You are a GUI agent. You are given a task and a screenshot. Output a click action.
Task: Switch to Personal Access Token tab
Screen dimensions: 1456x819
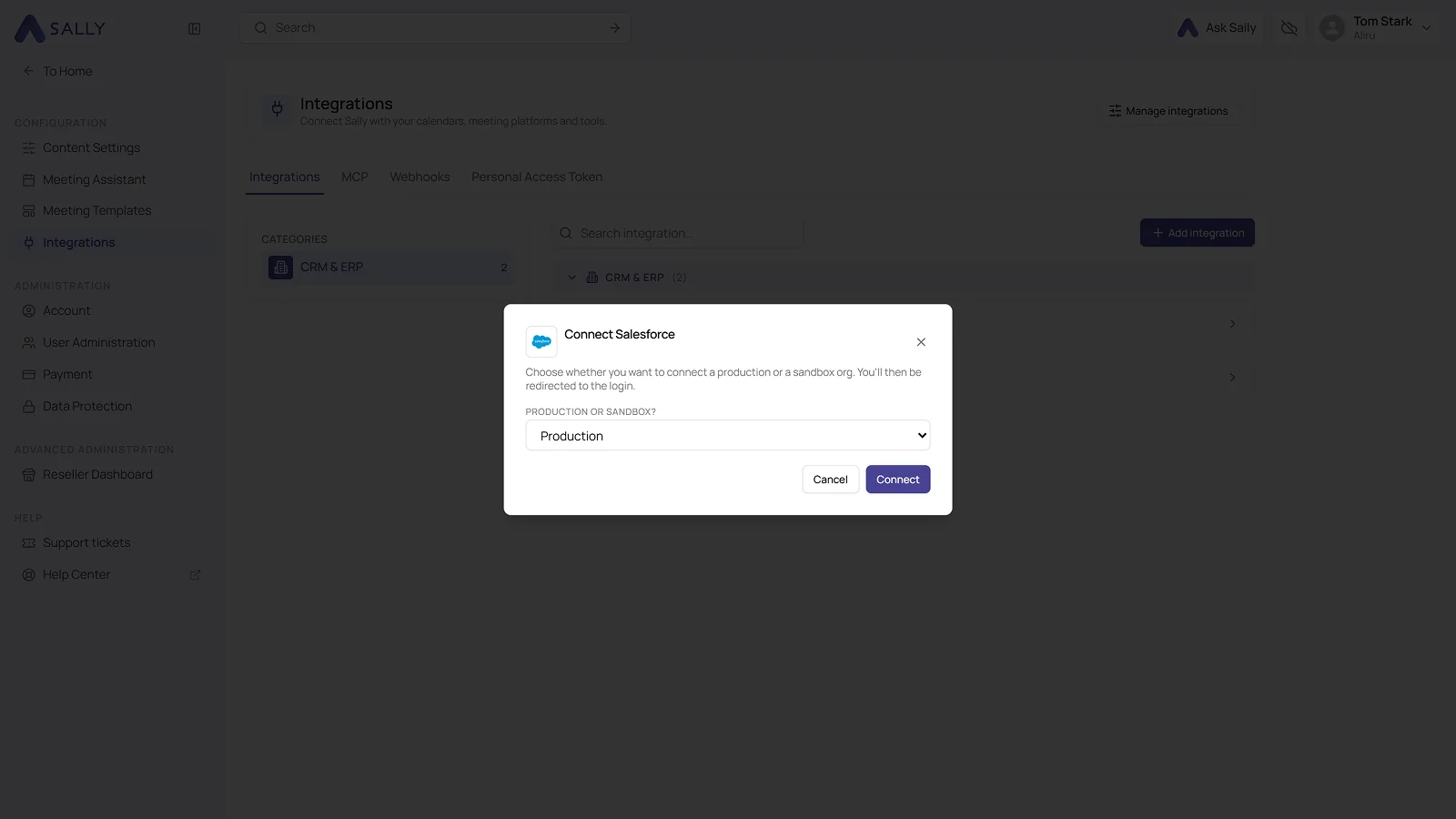pos(537,177)
